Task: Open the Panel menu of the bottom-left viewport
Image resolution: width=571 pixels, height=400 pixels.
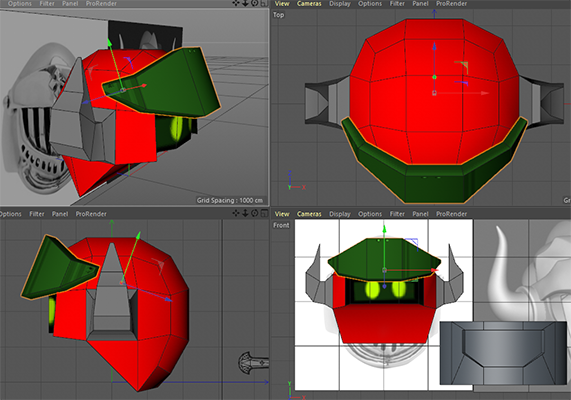Action: pos(60,214)
